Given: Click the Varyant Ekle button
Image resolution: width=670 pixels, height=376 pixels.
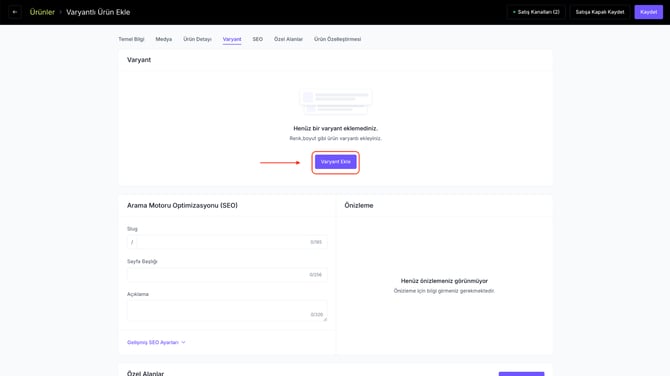Looking at the screenshot, I should [x=335, y=162].
